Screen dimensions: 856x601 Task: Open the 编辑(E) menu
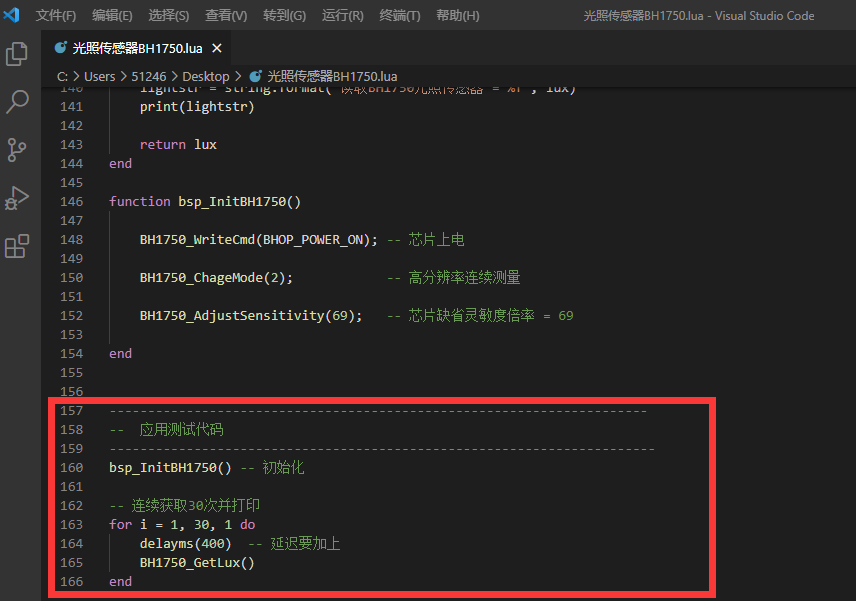pyautogui.click(x=112, y=15)
